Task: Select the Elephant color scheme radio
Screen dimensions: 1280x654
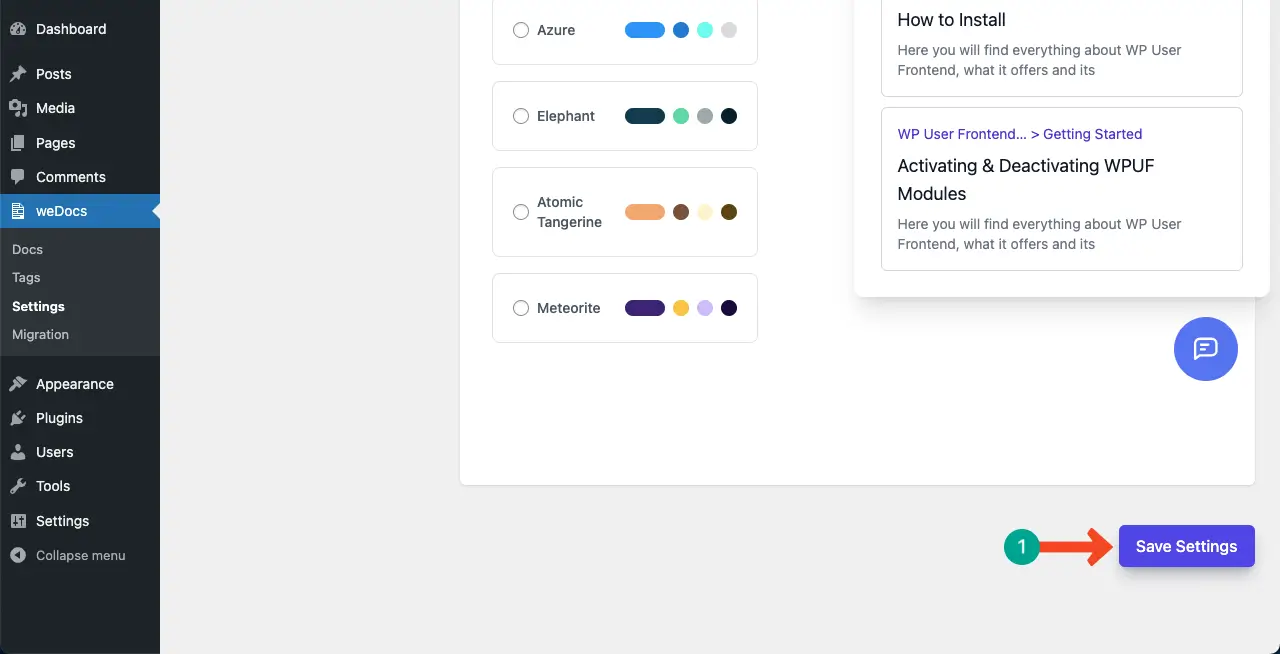Action: [x=521, y=116]
